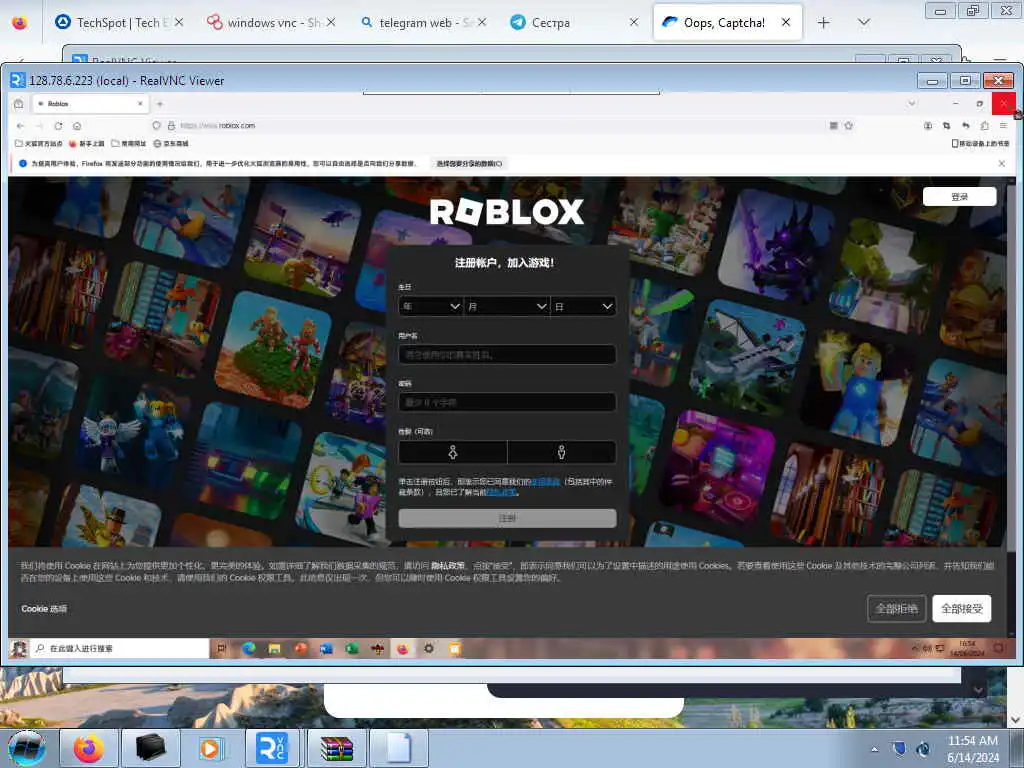Open the remote notification center icon
This screenshot has height=768, width=1024.
(x=999, y=648)
